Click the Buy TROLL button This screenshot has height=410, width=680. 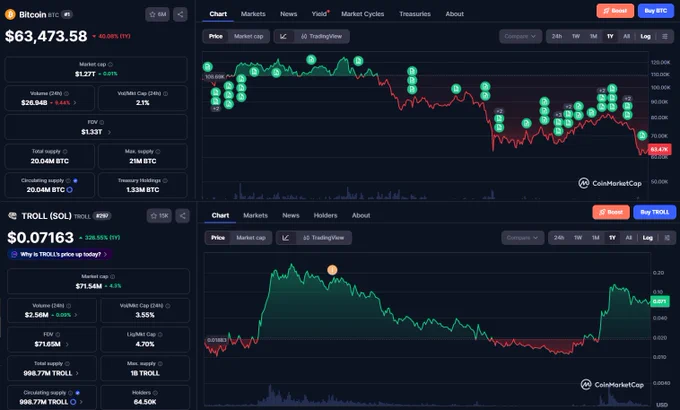coord(654,212)
